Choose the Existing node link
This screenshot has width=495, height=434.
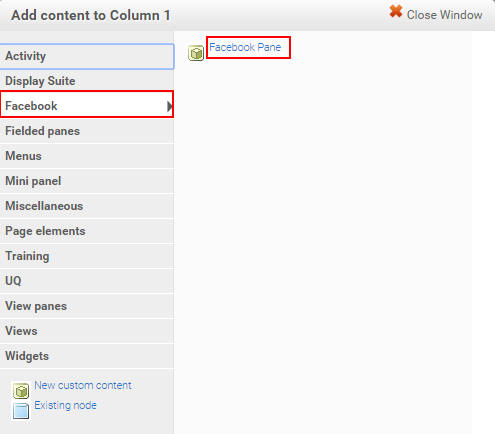click(65, 405)
